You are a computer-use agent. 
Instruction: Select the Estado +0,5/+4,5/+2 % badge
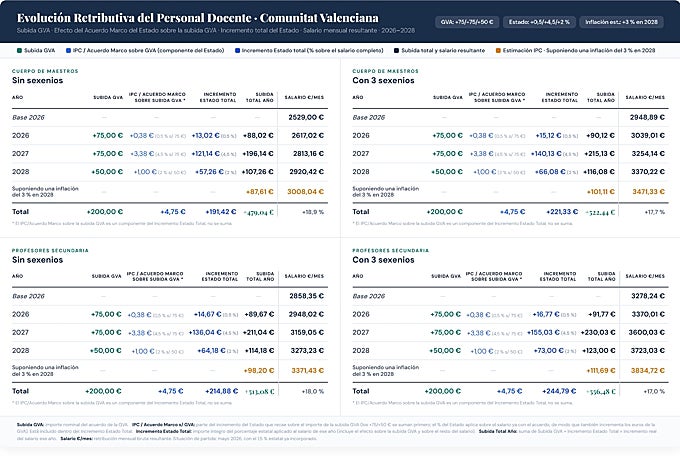click(x=539, y=22)
